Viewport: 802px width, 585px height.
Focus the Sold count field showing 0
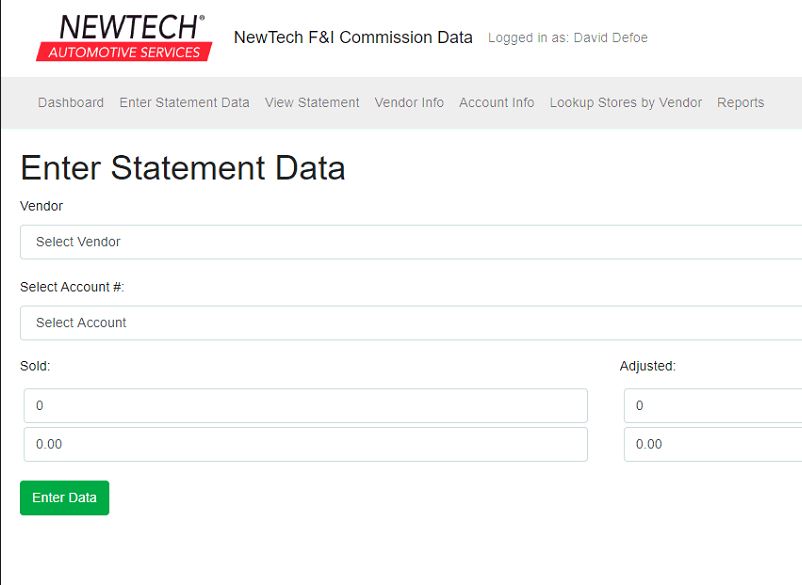click(x=305, y=406)
